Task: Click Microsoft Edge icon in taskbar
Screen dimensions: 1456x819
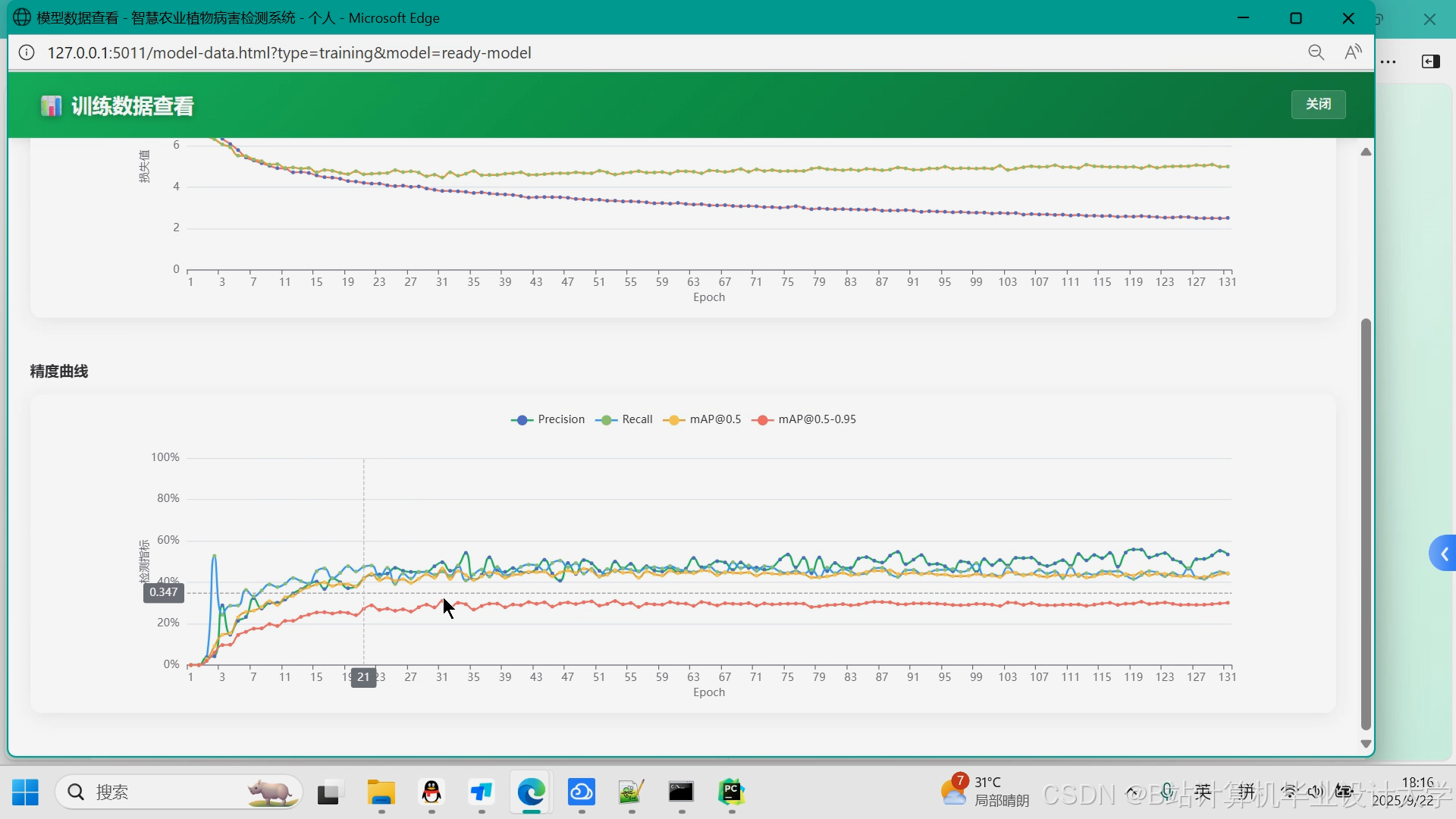Action: click(x=531, y=792)
